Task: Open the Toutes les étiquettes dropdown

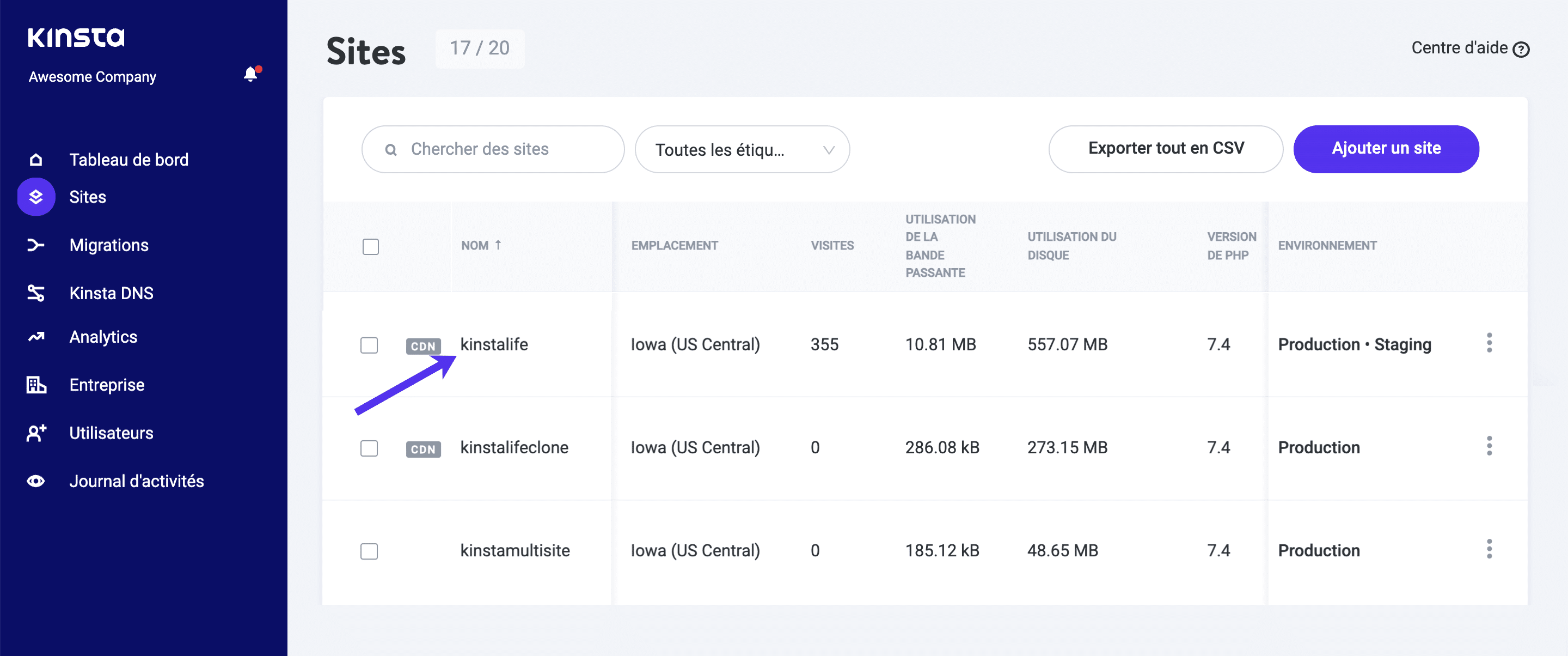Action: click(x=742, y=149)
